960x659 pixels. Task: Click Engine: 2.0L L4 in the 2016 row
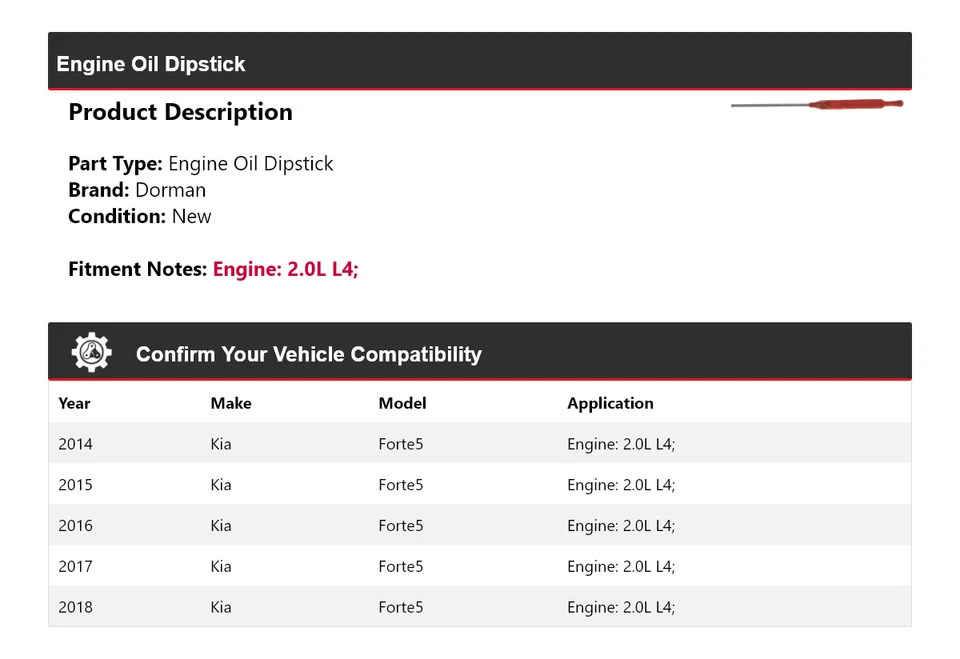[620, 525]
